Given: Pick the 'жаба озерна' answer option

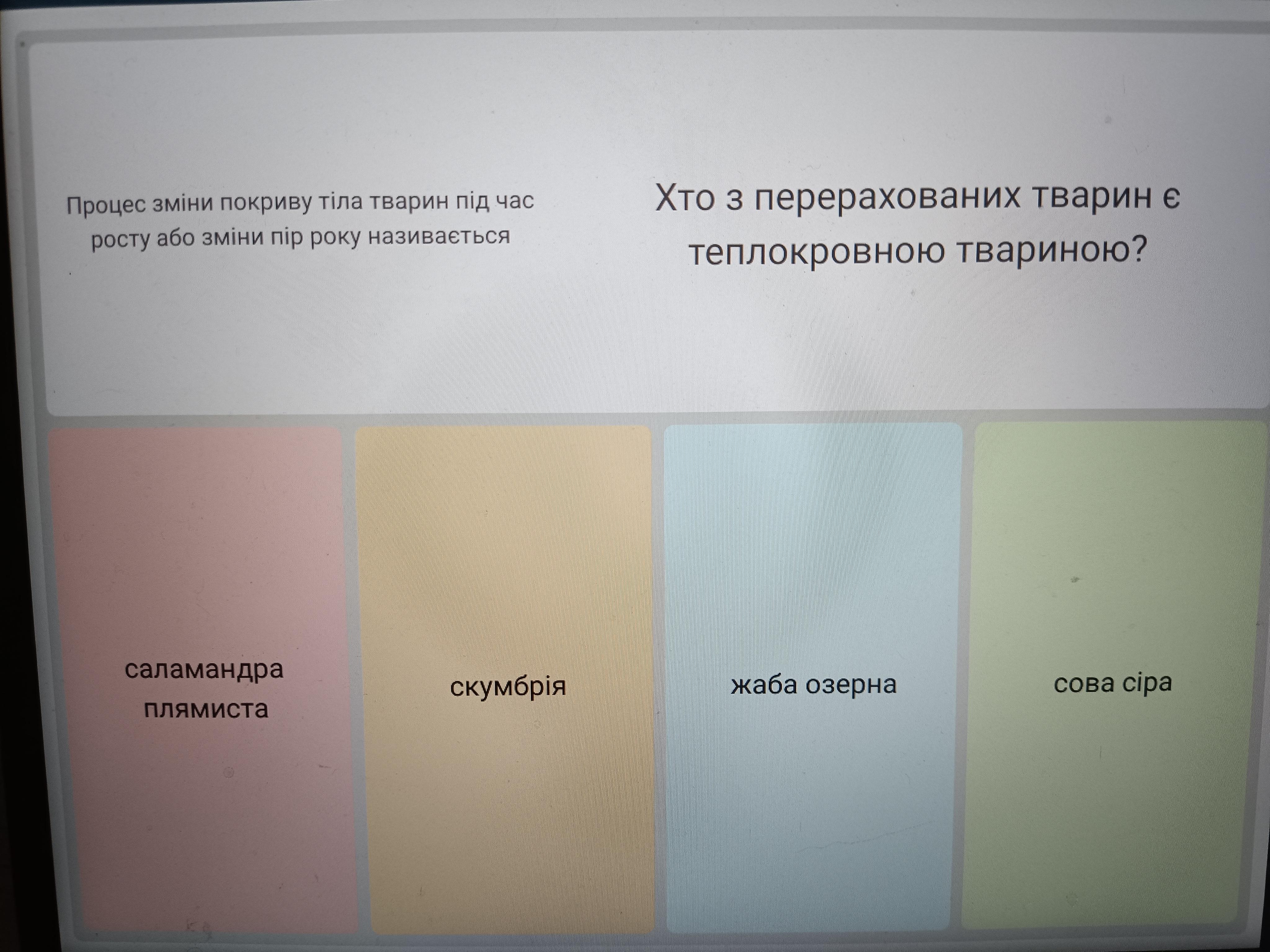Looking at the screenshot, I should [x=813, y=685].
